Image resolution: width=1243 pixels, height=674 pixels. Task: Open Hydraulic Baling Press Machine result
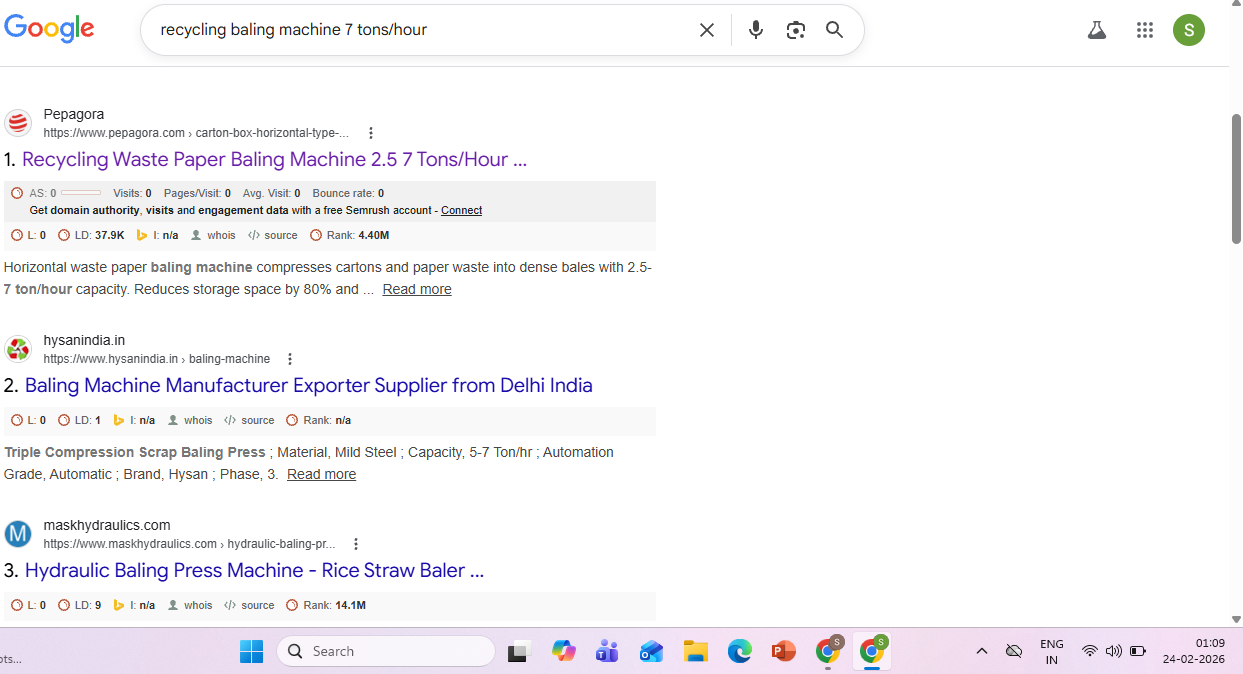[x=254, y=570]
